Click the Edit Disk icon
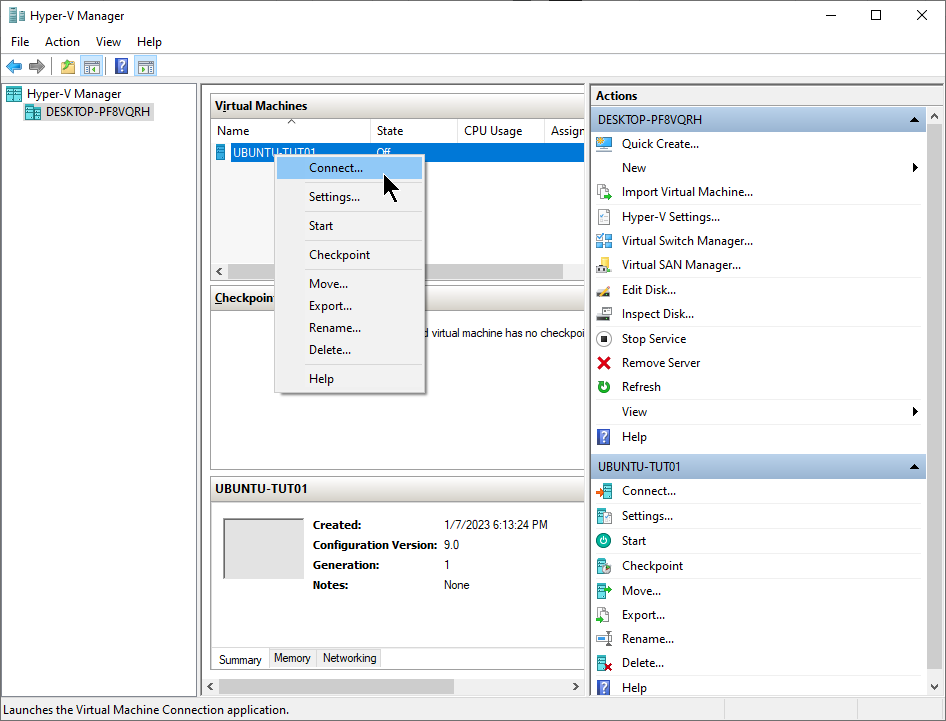 604,290
